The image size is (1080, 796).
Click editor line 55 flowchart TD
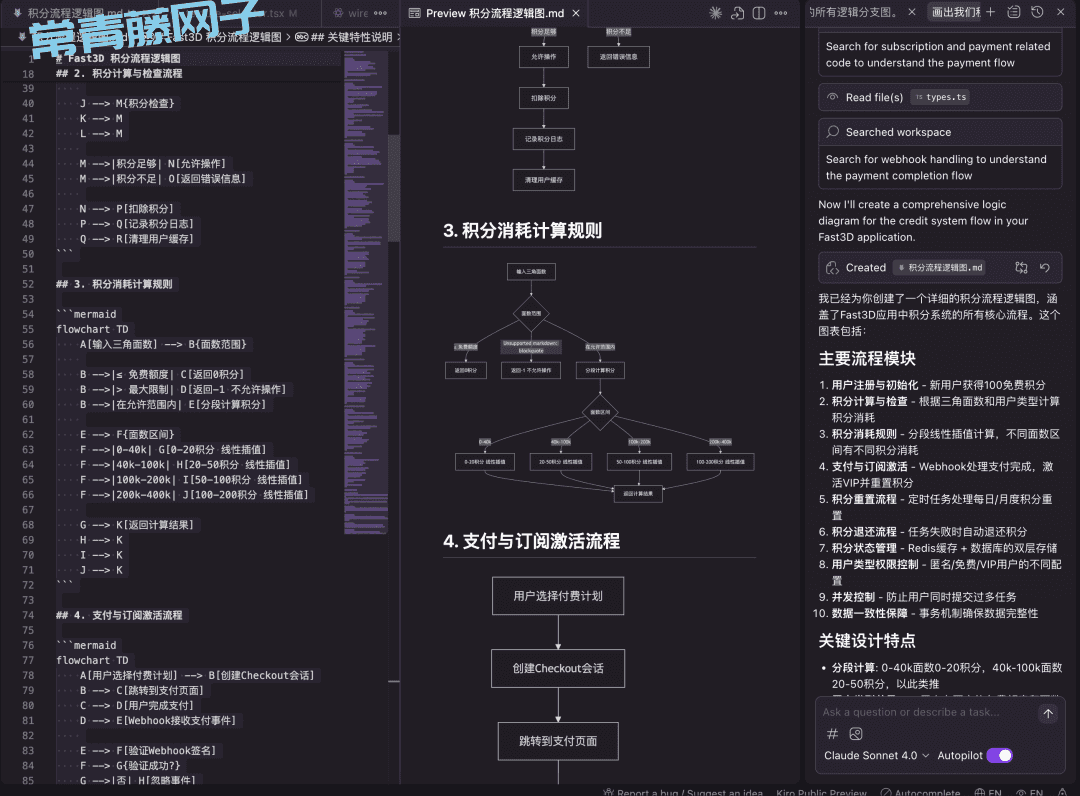[92, 329]
